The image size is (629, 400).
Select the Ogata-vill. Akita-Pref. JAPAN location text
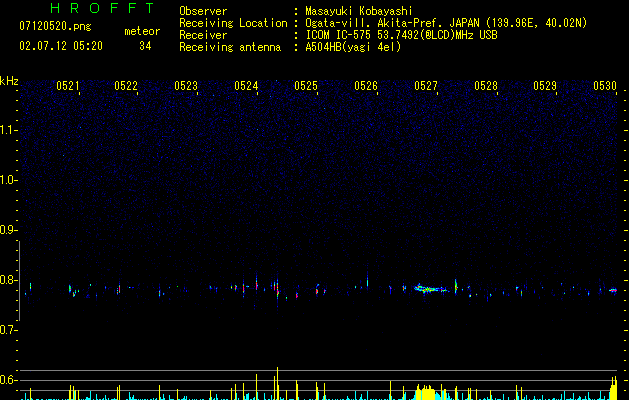tap(446, 23)
